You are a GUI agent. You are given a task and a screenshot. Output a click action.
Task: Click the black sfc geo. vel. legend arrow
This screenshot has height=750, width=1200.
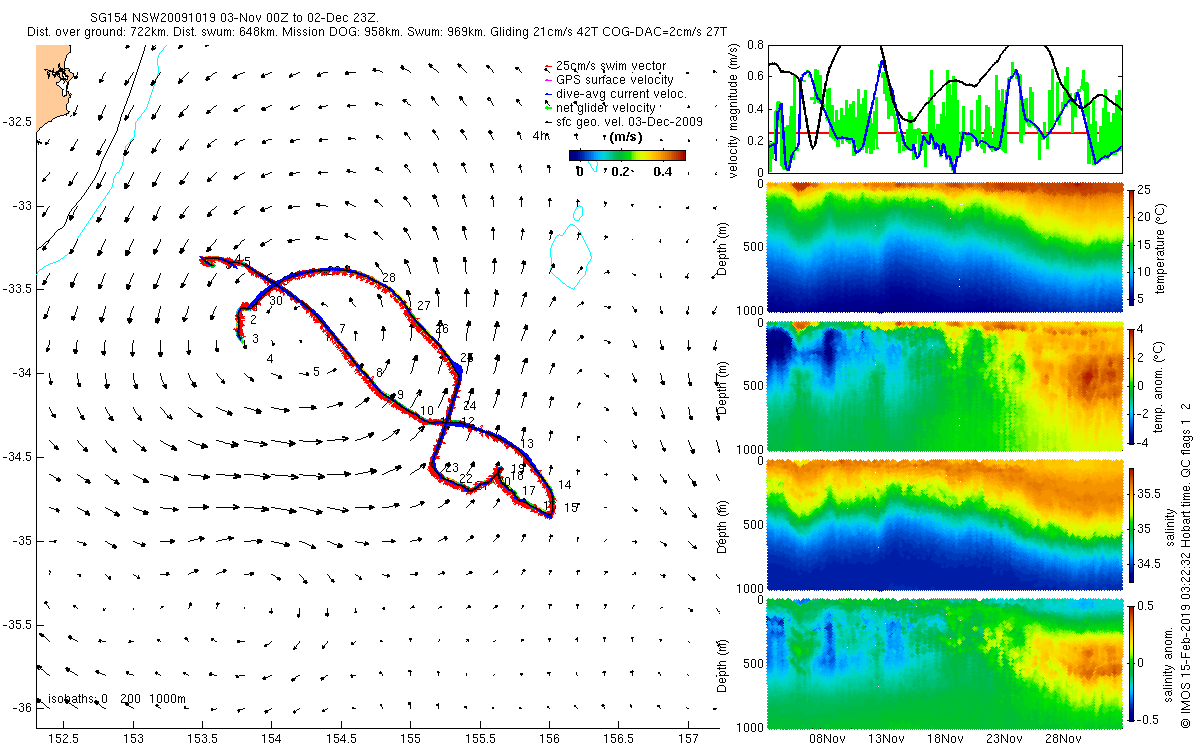tap(549, 121)
